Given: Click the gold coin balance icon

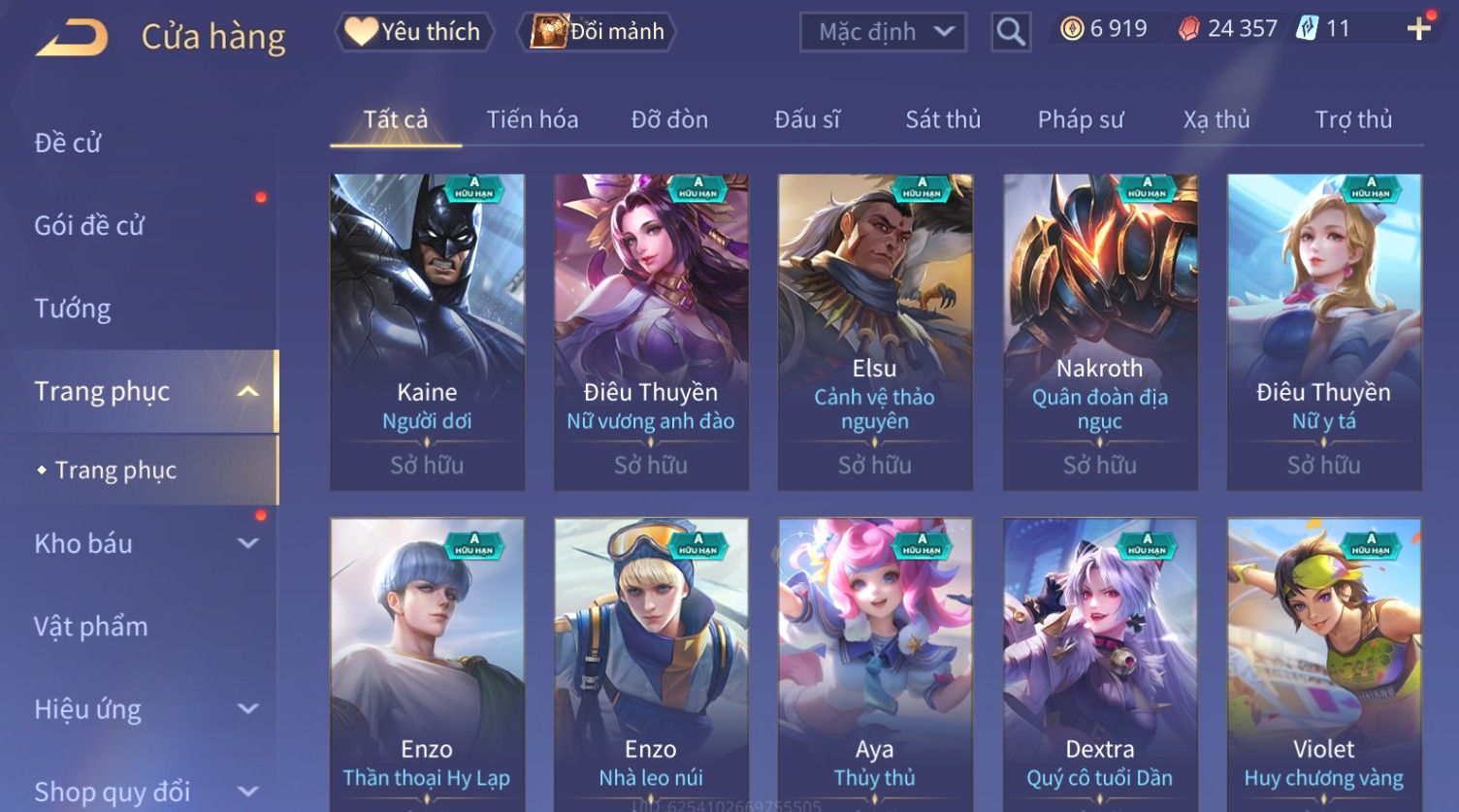Looking at the screenshot, I should 1072,29.
